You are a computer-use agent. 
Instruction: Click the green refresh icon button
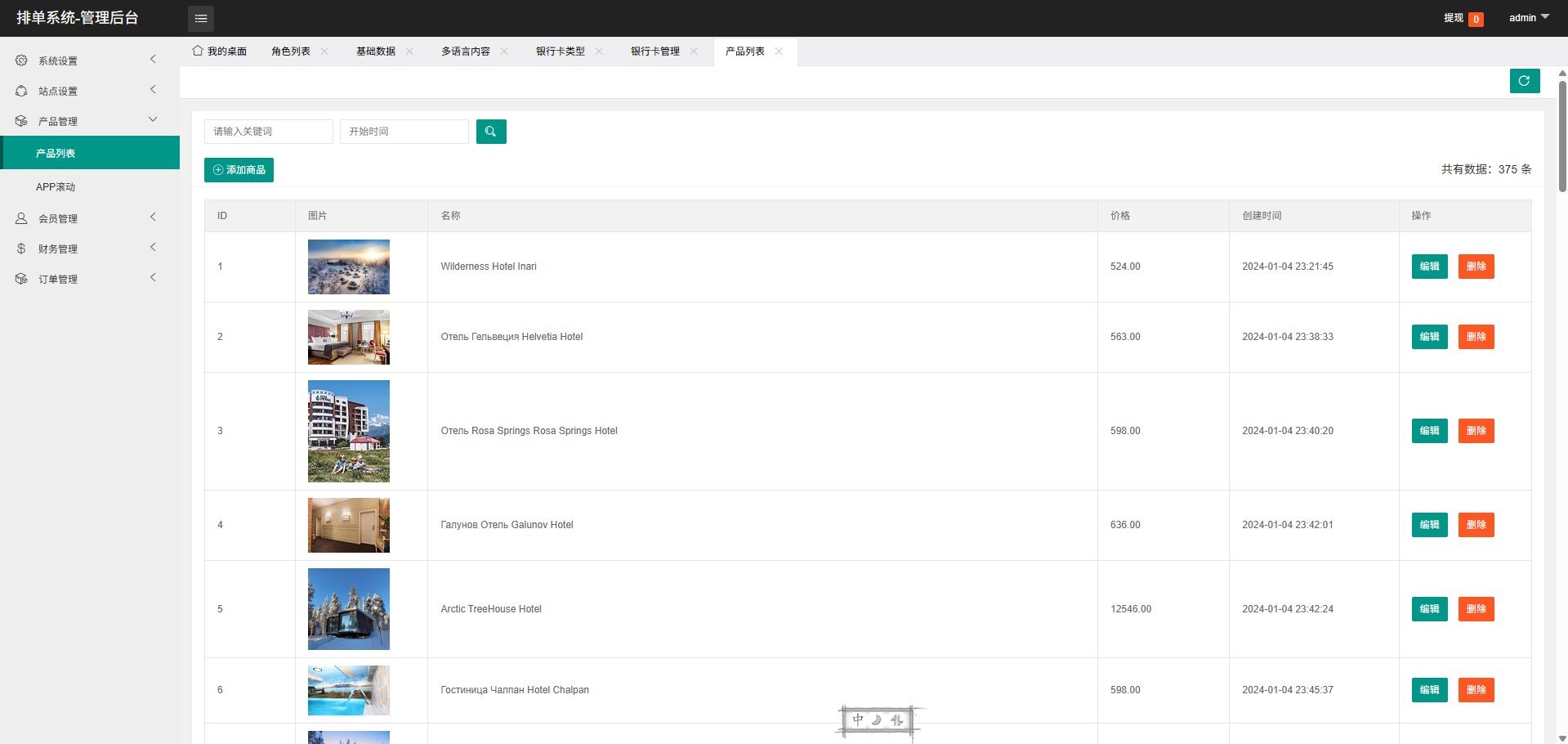[1524, 81]
